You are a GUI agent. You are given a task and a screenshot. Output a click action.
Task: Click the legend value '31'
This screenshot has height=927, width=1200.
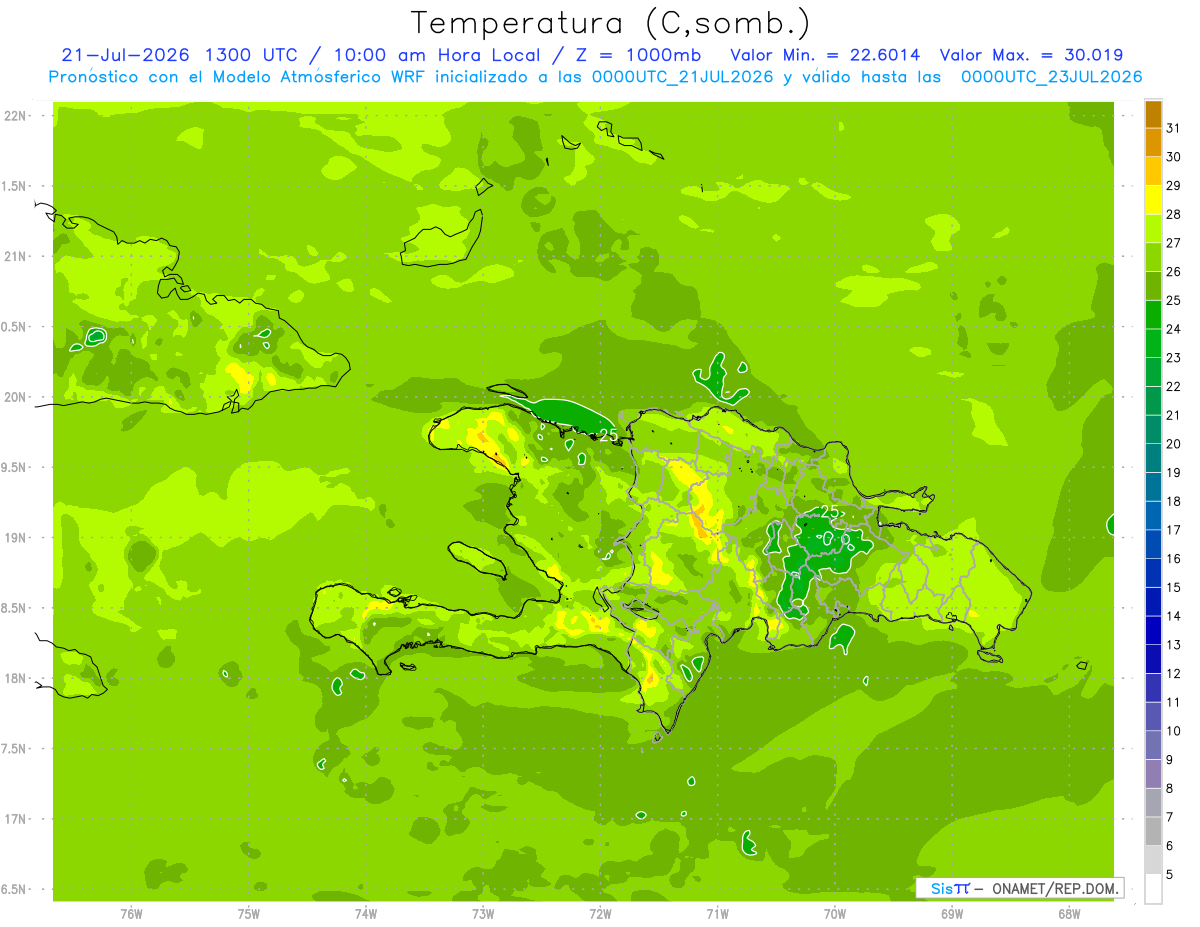[x=1174, y=129]
